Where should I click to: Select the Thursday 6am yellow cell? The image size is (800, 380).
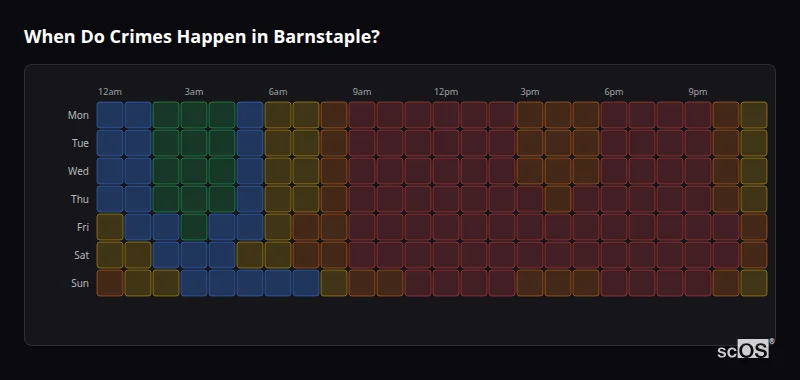278,199
